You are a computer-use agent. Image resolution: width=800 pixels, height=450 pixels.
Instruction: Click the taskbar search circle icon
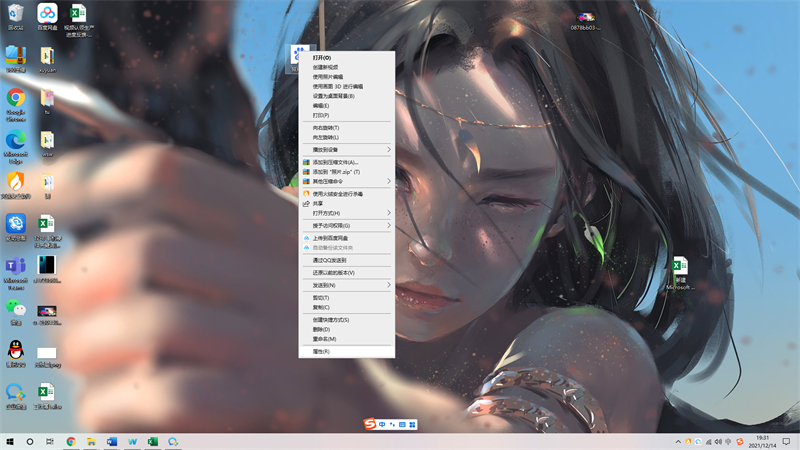point(30,441)
